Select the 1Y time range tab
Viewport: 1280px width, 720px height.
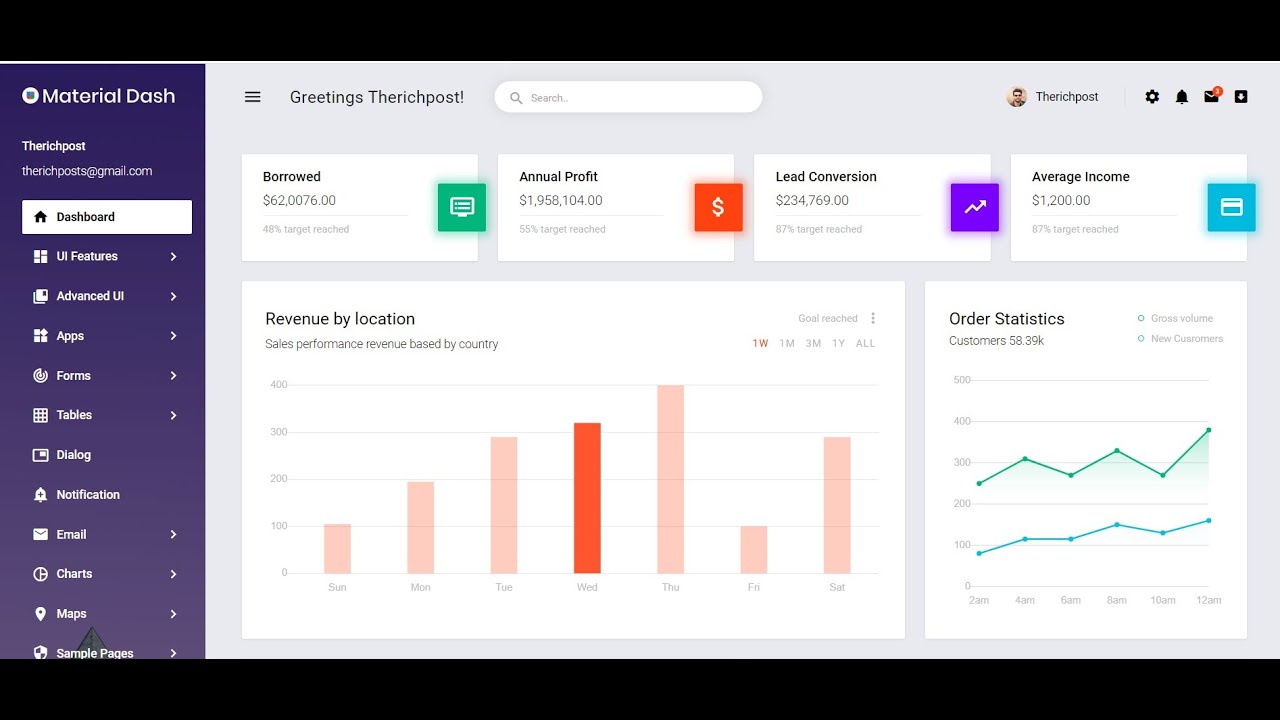pyautogui.click(x=838, y=343)
